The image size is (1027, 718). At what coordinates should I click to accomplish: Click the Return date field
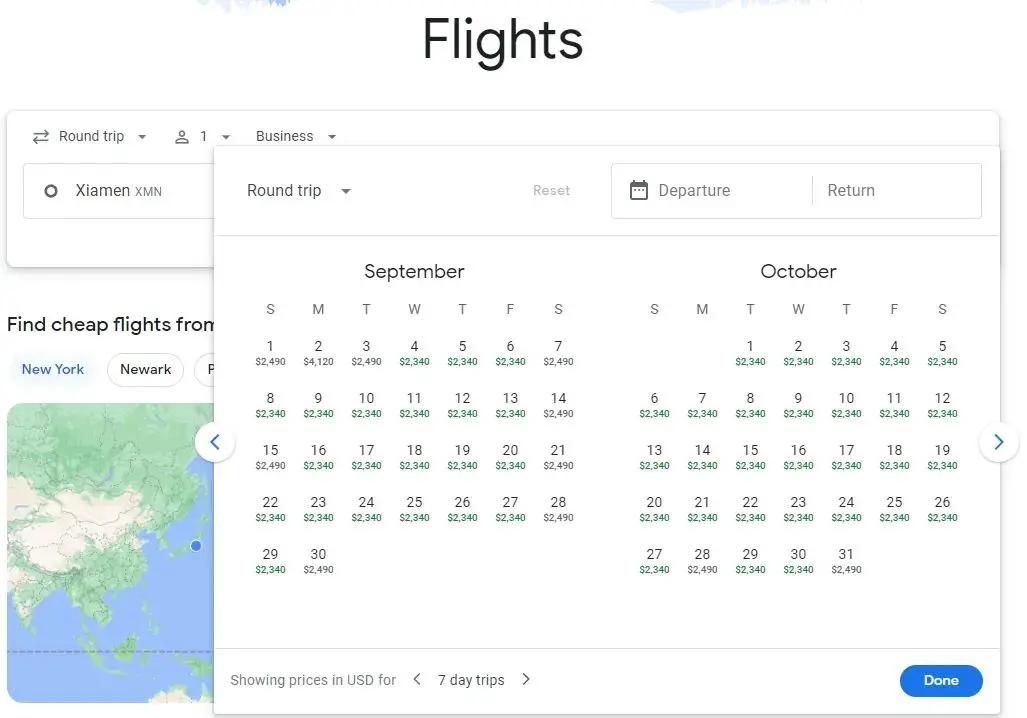pyautogui.click(x=895, y=190)
